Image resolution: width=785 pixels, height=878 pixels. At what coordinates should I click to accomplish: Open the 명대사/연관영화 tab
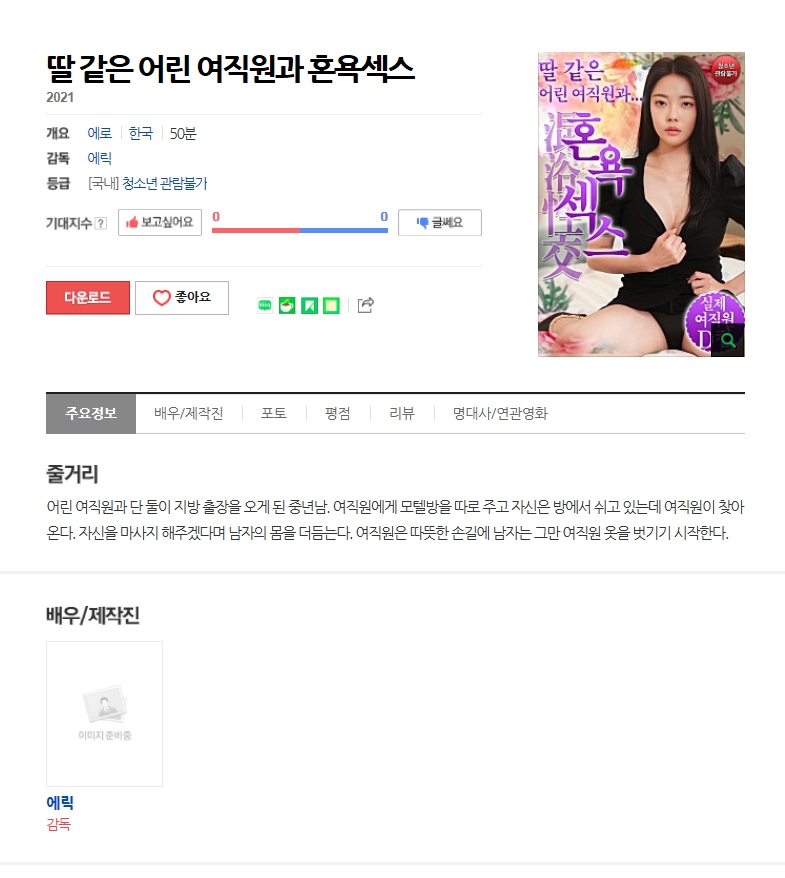500,413
